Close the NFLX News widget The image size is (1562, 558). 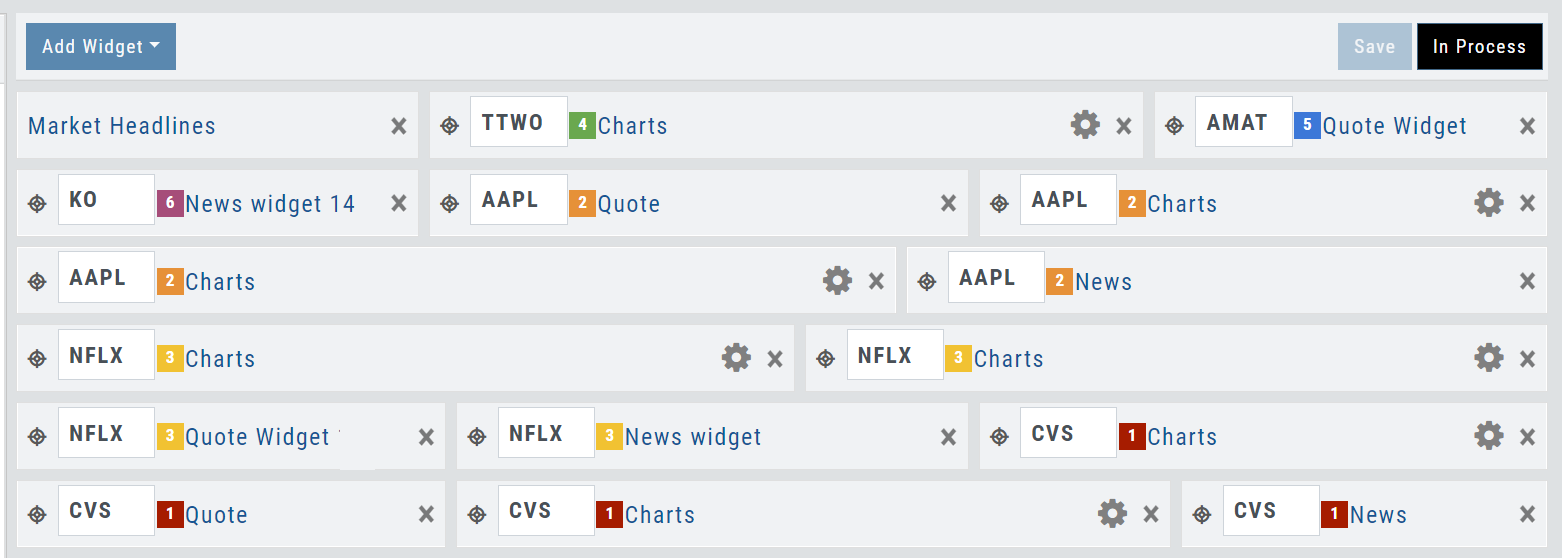(x=948, y=437)
